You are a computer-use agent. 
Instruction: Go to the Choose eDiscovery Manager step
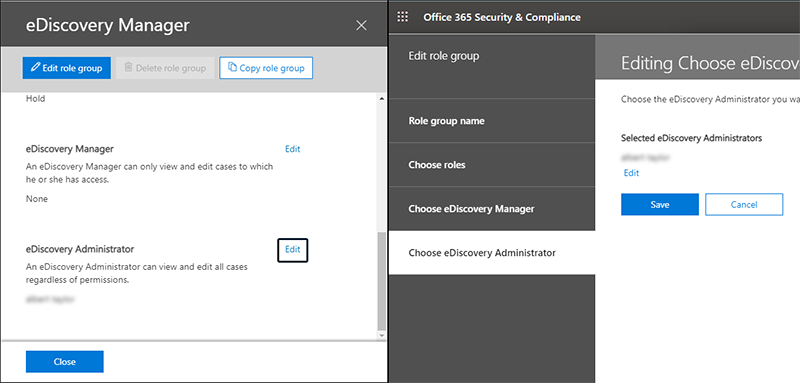click(492, 209)
